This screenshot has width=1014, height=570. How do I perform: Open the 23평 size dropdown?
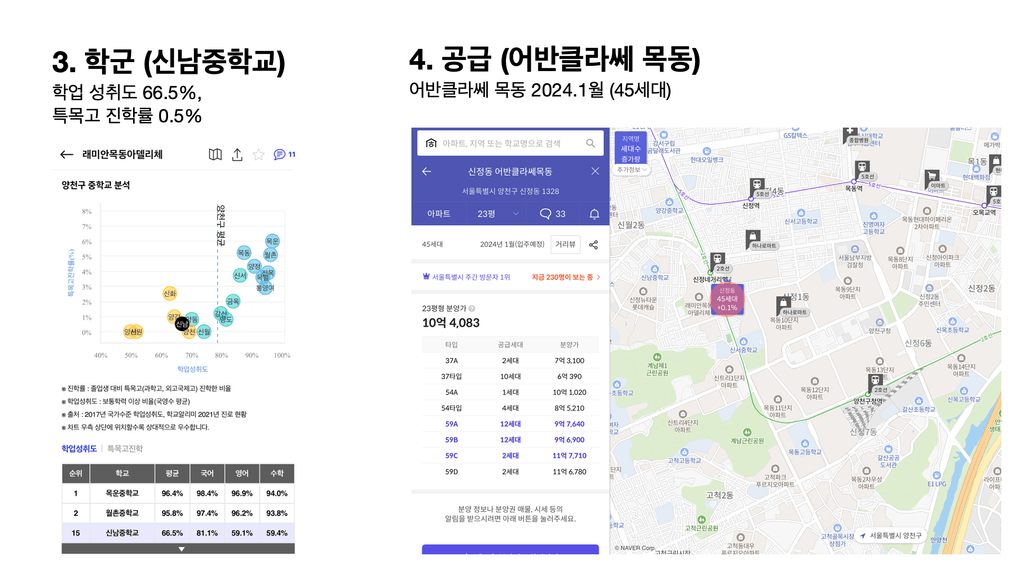pos(497,214)
